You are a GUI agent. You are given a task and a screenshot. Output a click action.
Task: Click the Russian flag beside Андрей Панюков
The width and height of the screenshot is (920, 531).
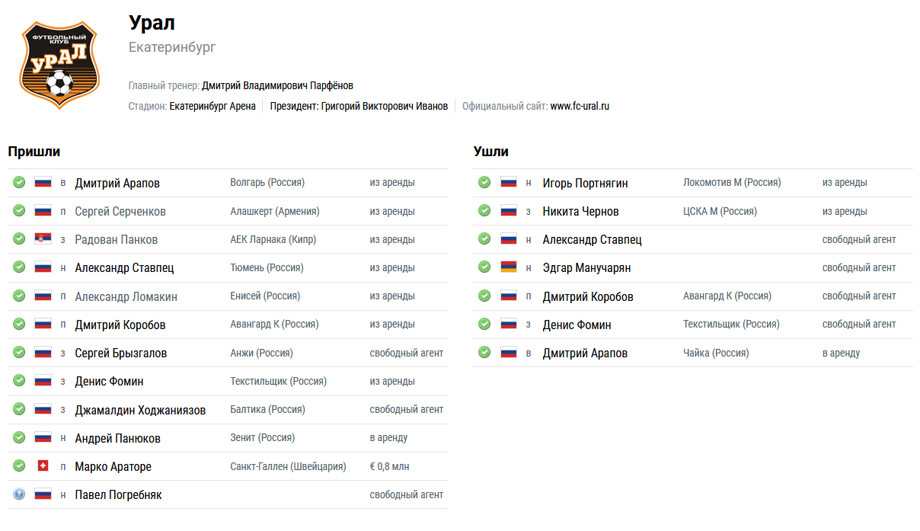pos(43,437)
